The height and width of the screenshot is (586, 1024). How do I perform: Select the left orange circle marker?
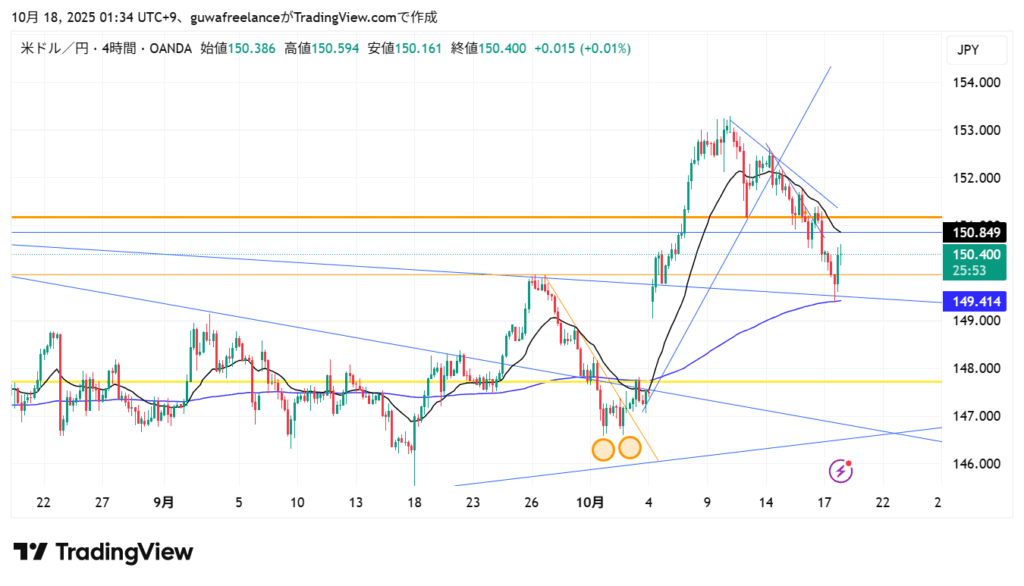point(603,449)
